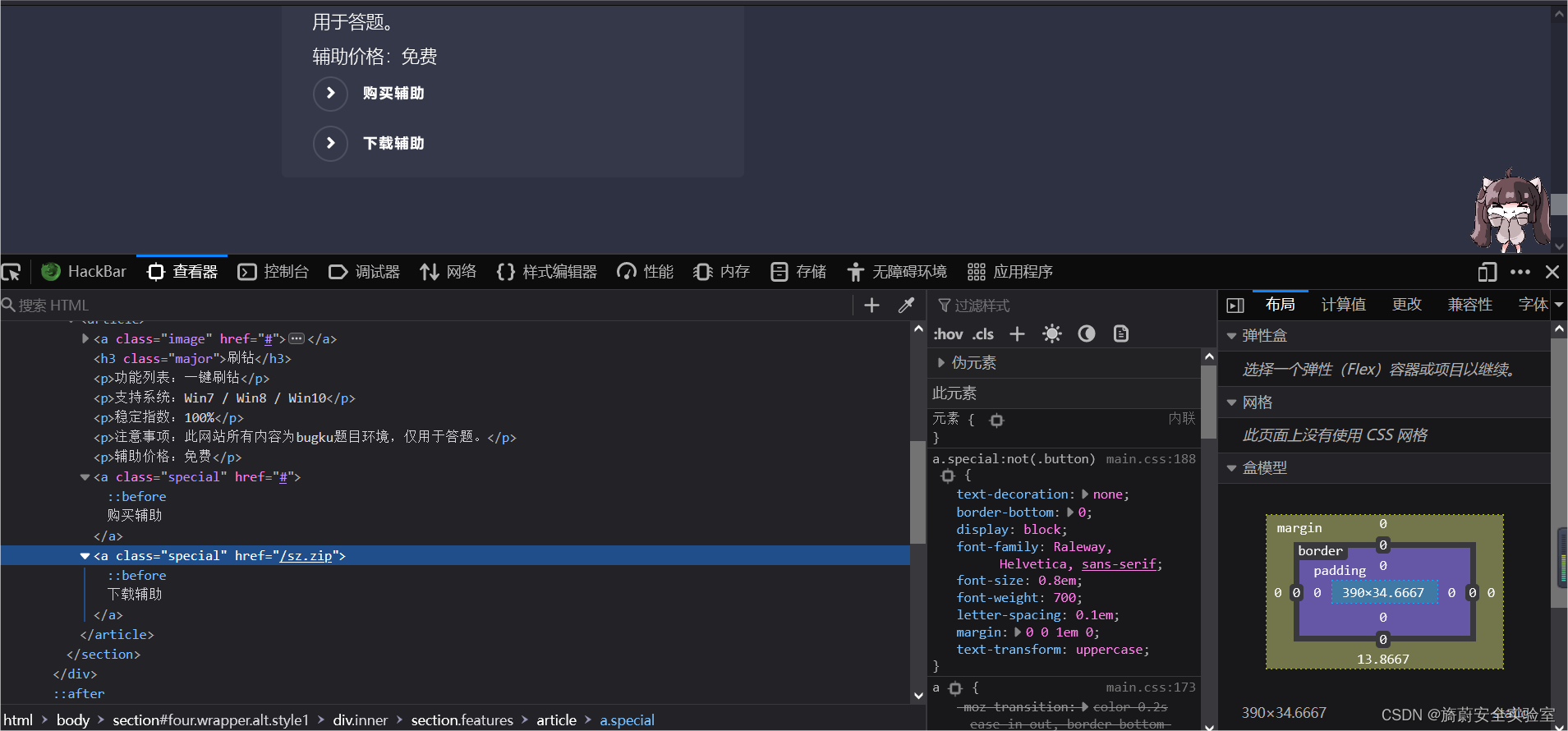Toggle responsive design mode icon
The width and height of the screenshot is (1568, 731).
pyautogui.click(x=1488, y=272)
